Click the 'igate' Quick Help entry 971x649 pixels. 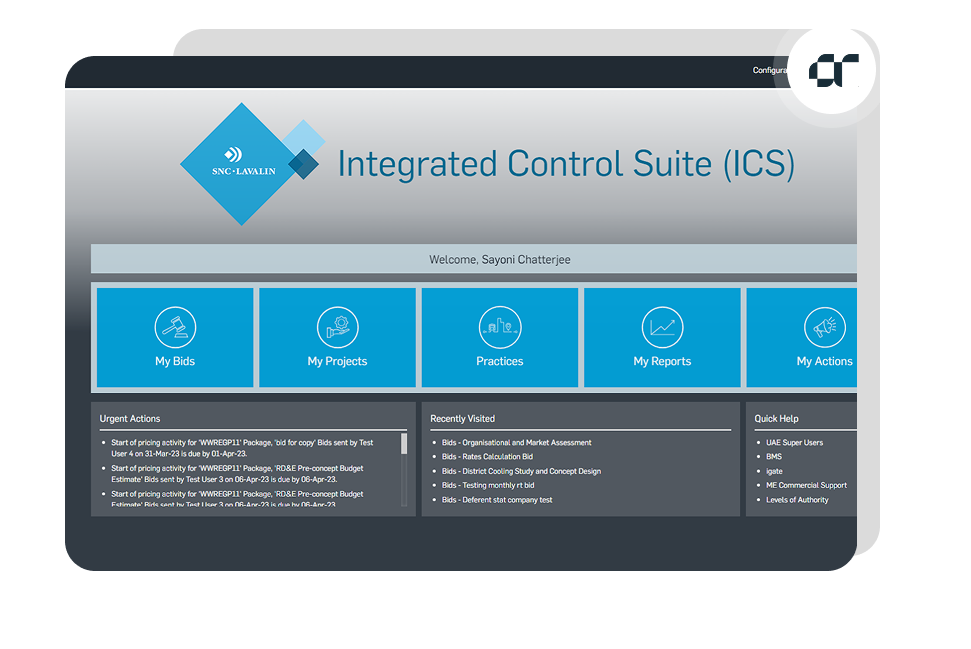[773, 471]
